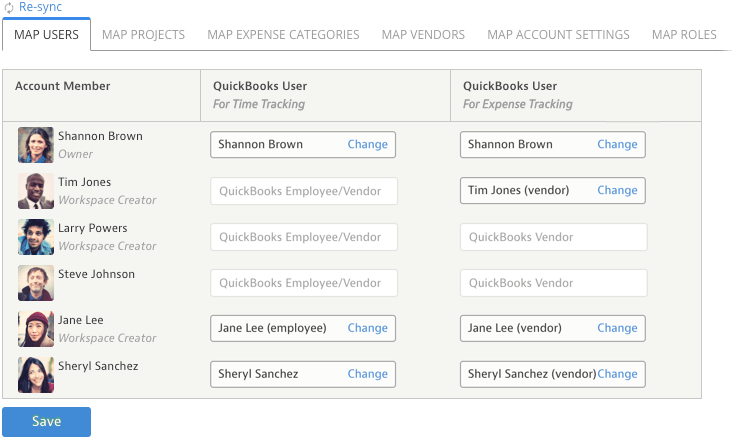Click Tim Jones's profile photo

click(36, 191)
